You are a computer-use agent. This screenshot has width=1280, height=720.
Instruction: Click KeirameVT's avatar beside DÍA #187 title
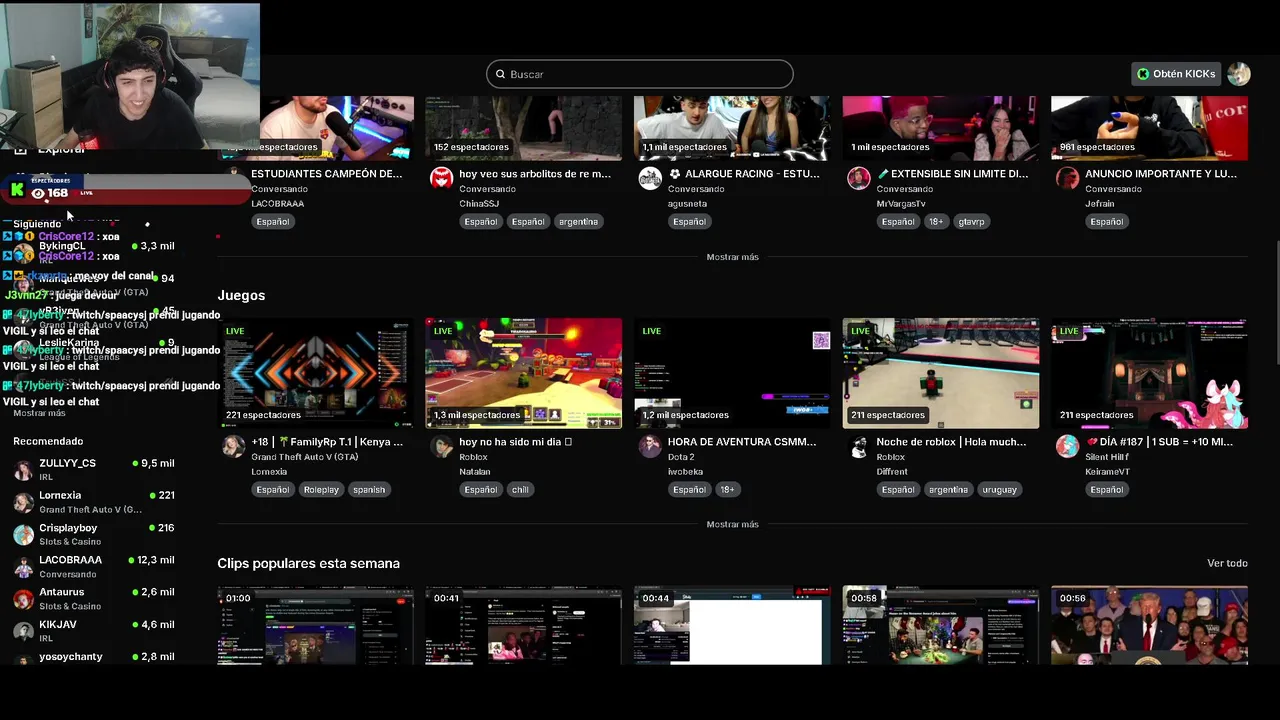coord(1067,446)
